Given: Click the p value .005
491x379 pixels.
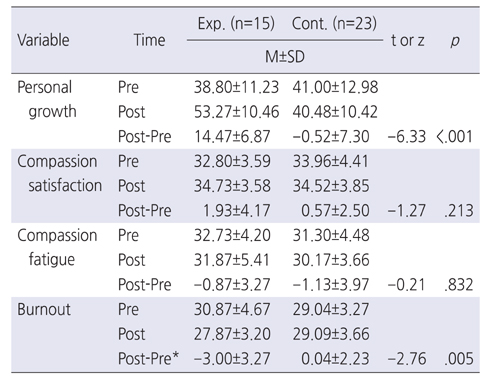Looking at the screenshot, I should pos(459,359).
